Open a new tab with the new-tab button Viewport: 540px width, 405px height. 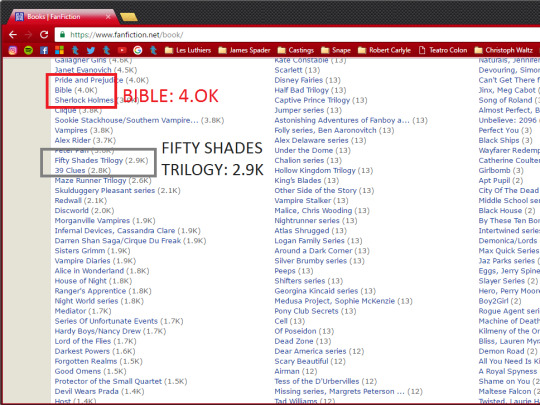[129, 17]
